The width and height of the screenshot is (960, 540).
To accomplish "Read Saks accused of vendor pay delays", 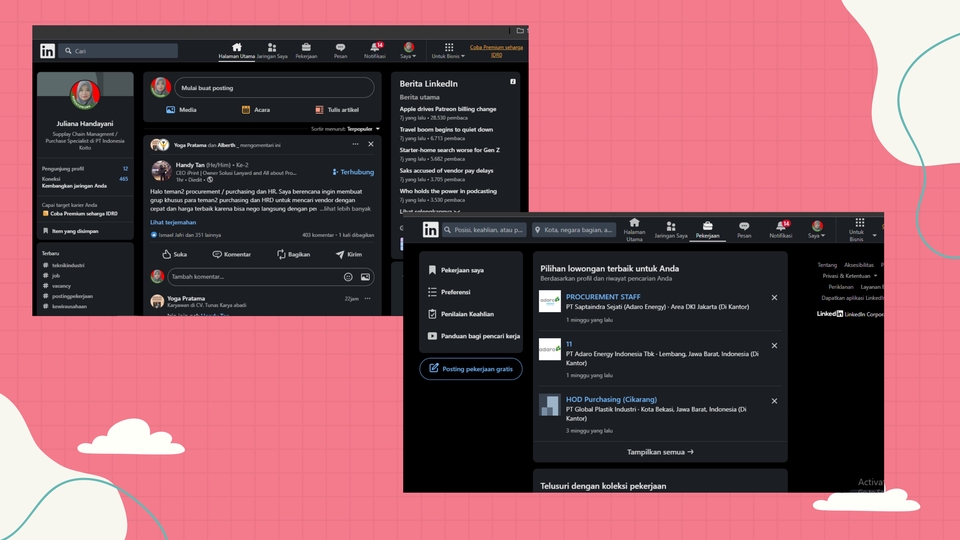I will click(x=446, y=171).
